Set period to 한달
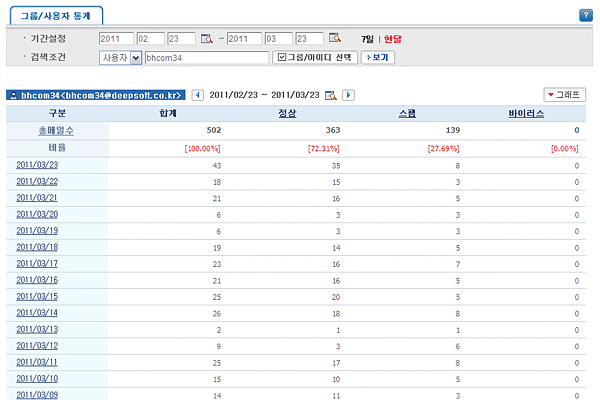The height and width of the screenshot is (400, 600). pyautogui.click(x=393, y=39)
